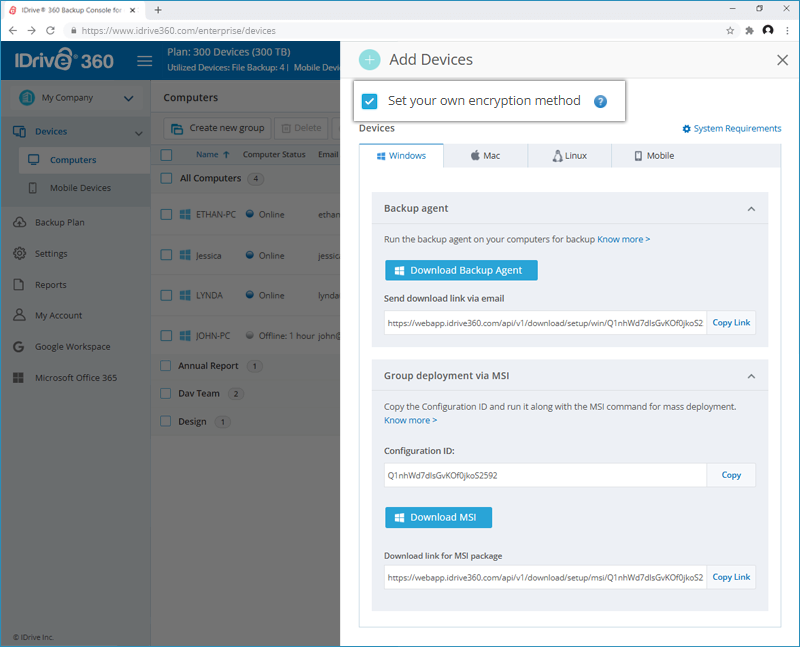Switch to the Mac tab
This screenshot has width=800, height=647.
pyautogui.click(x=486, y=156)
